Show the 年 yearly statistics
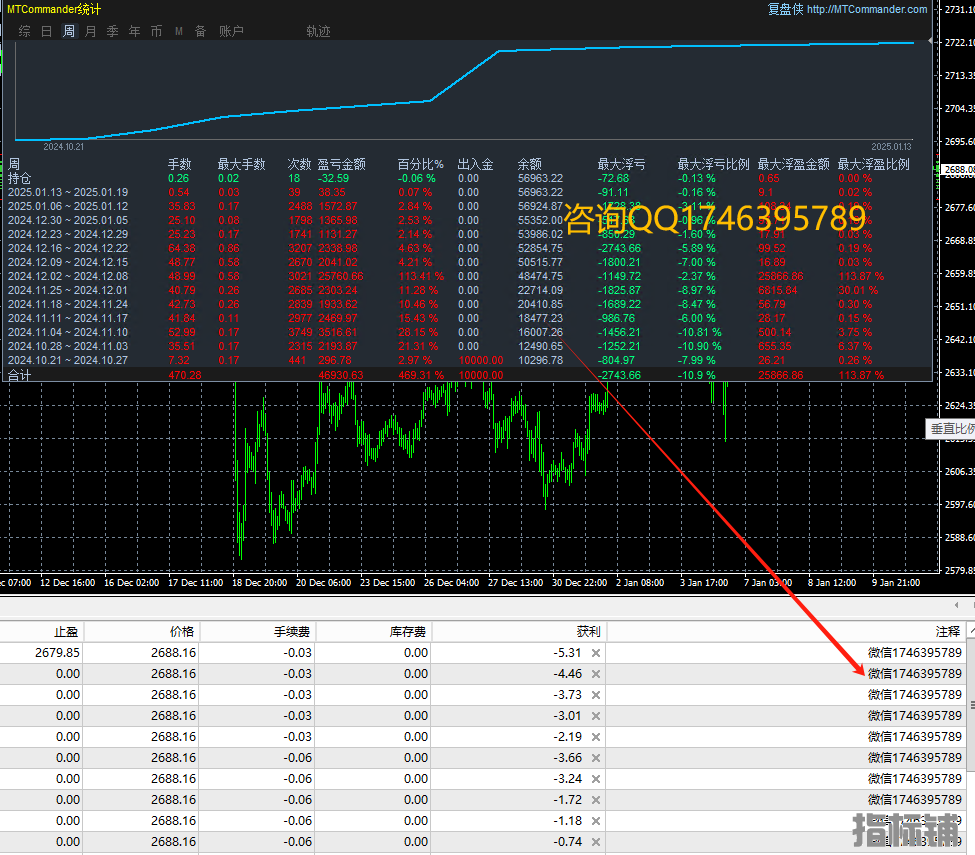 click(135, 31)
